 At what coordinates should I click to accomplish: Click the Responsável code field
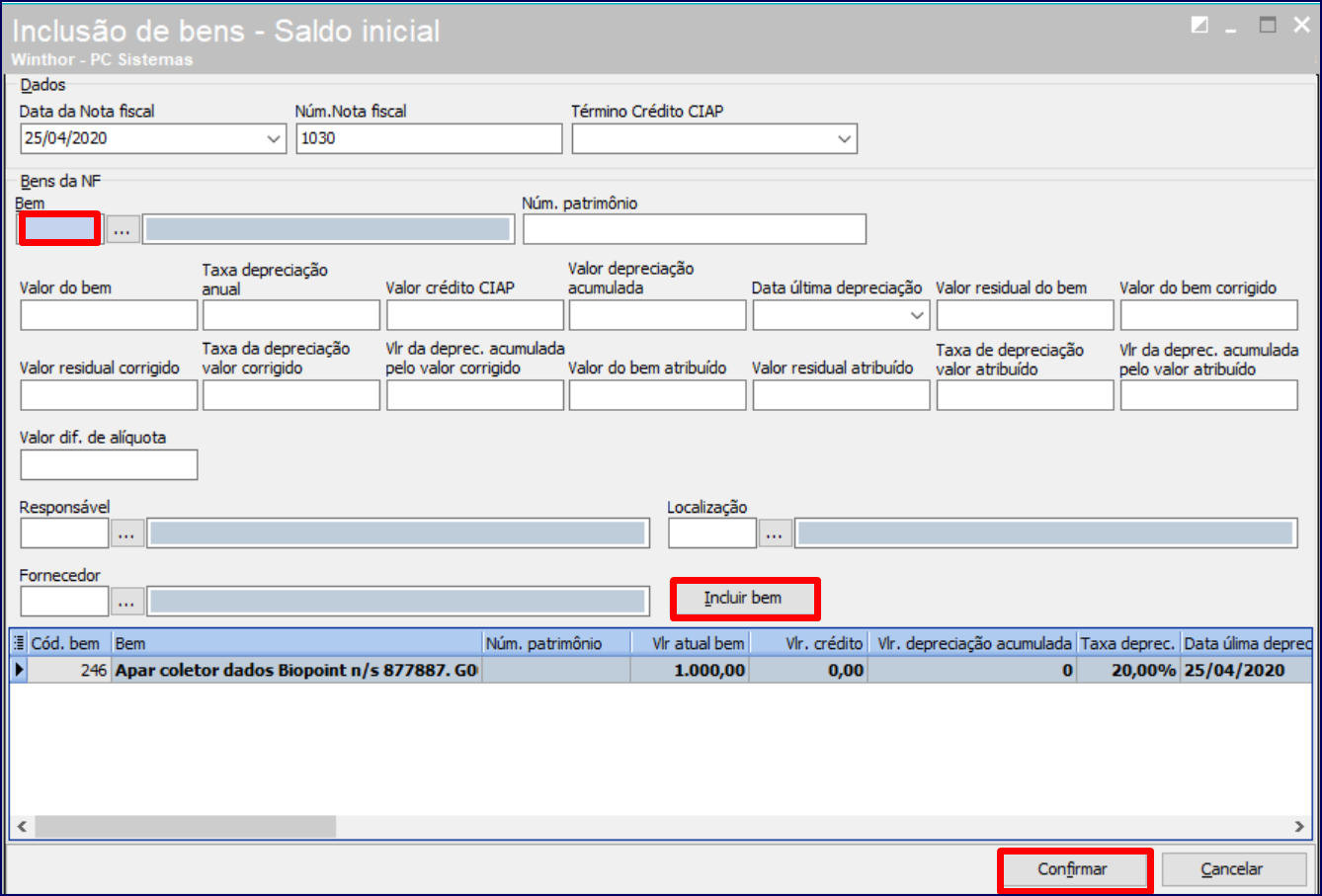pyautogui.click(x=64, y=533)
